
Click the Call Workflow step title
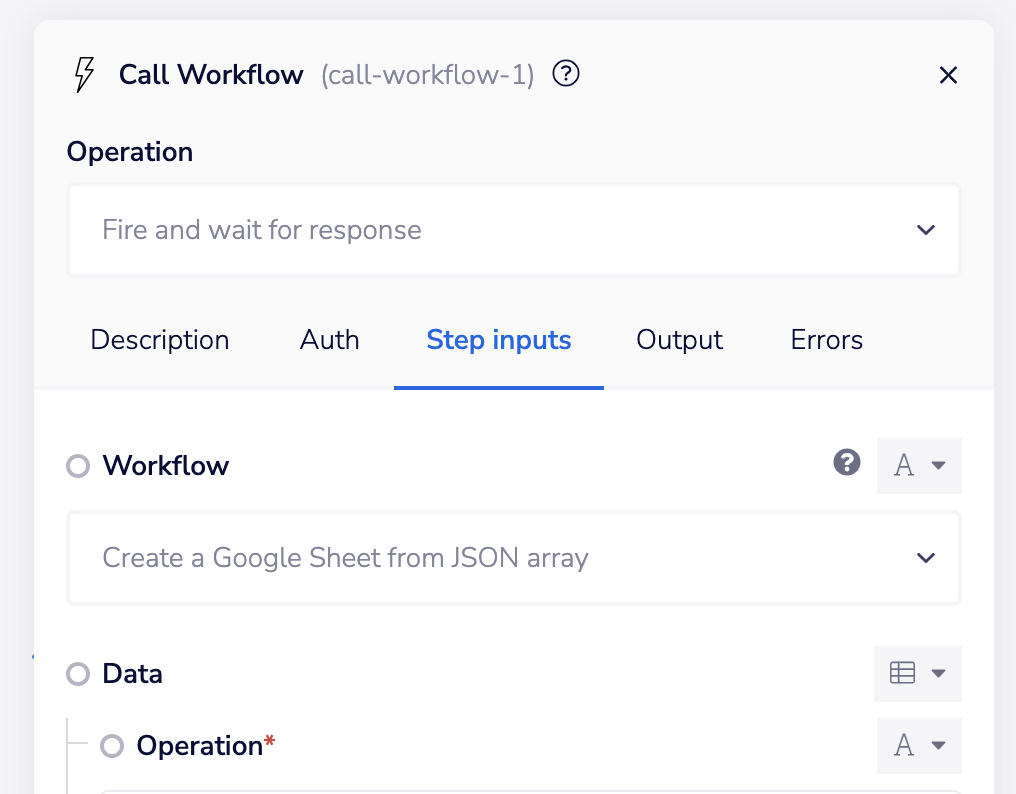[x=211, y=75]
